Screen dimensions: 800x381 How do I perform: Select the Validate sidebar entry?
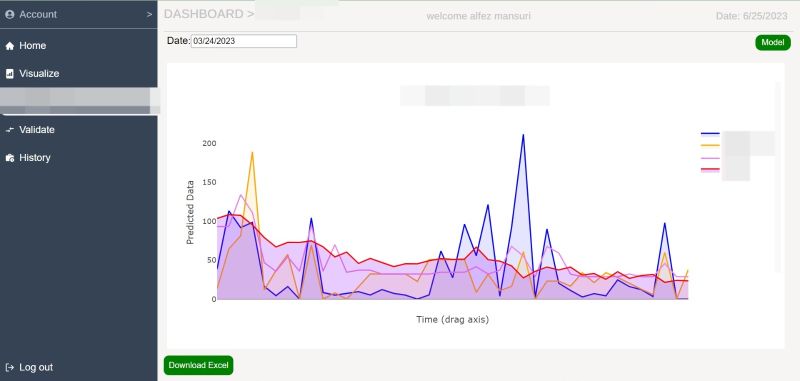click(79, 130)
